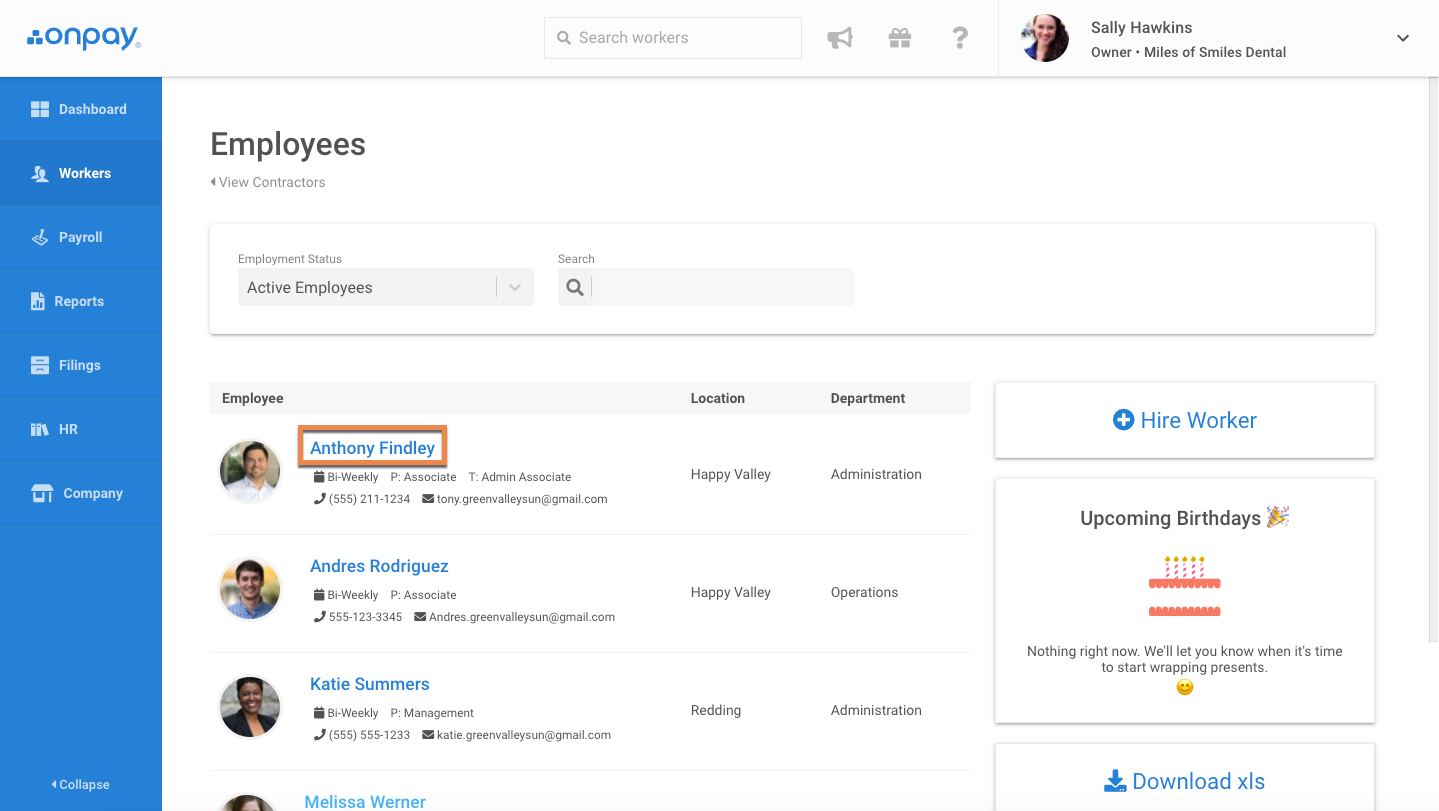Click the magnifier icon in employee Search
Image resolution: width=1439 pixels, height=811 pixels.
[x=575, y=288]
